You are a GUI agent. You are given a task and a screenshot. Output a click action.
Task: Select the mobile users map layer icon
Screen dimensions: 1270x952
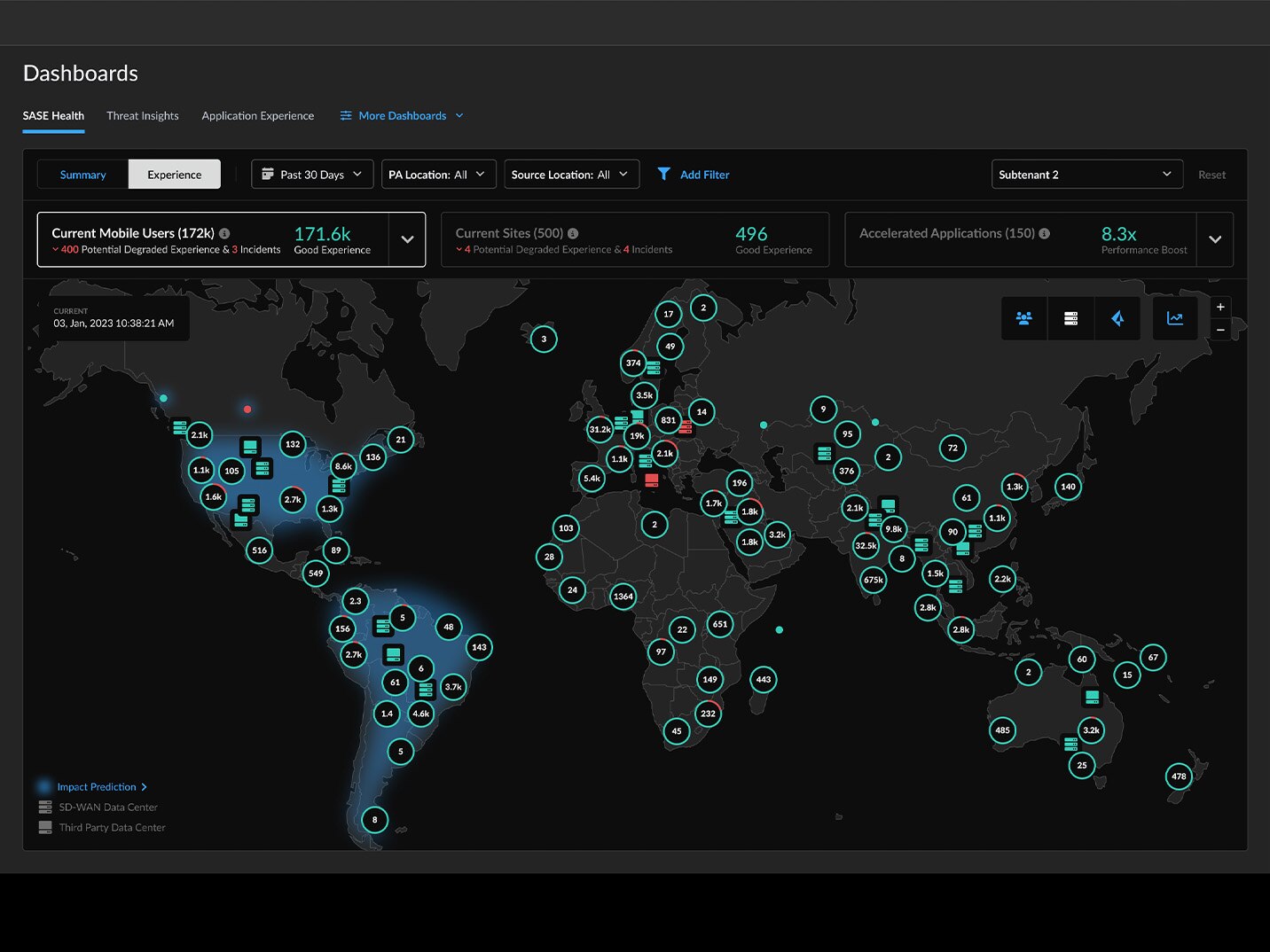(1024, 318)
